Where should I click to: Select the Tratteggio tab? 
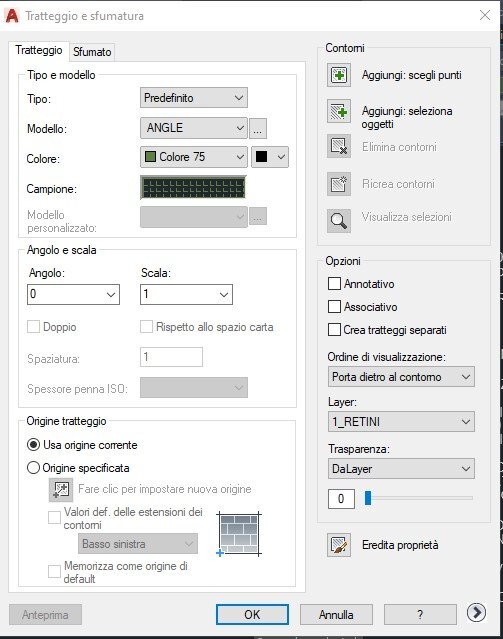(x=39, y=51)
